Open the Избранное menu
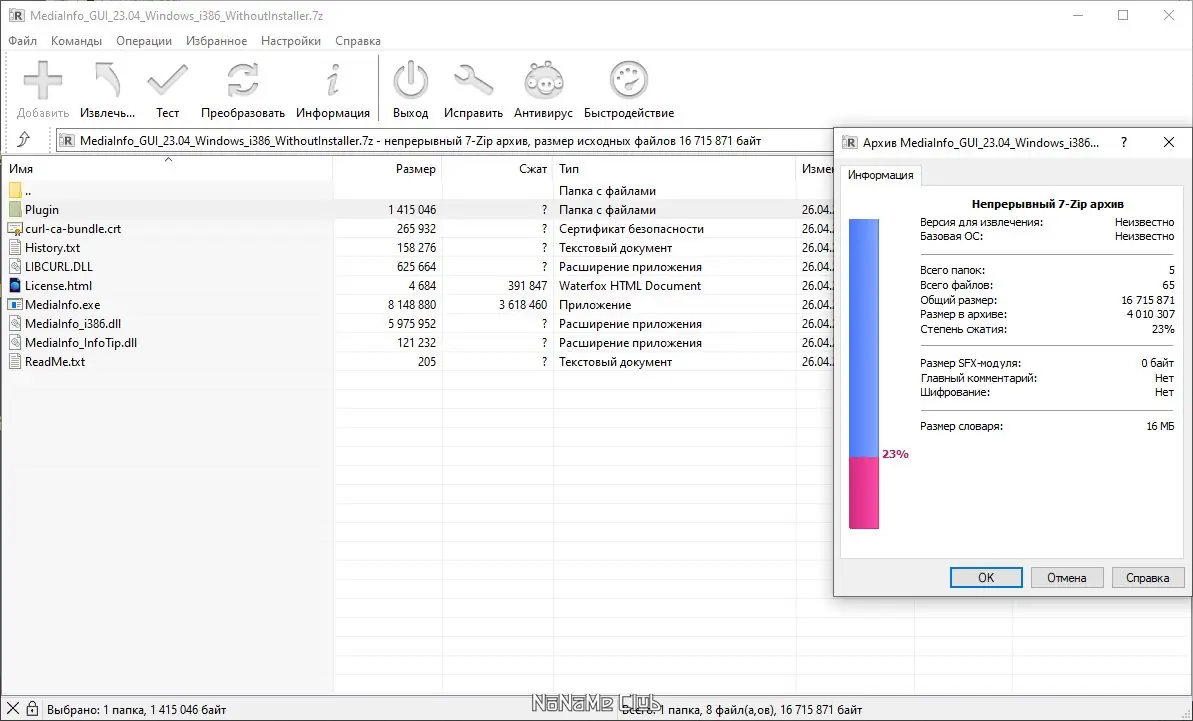 click(x=216, y=41)
